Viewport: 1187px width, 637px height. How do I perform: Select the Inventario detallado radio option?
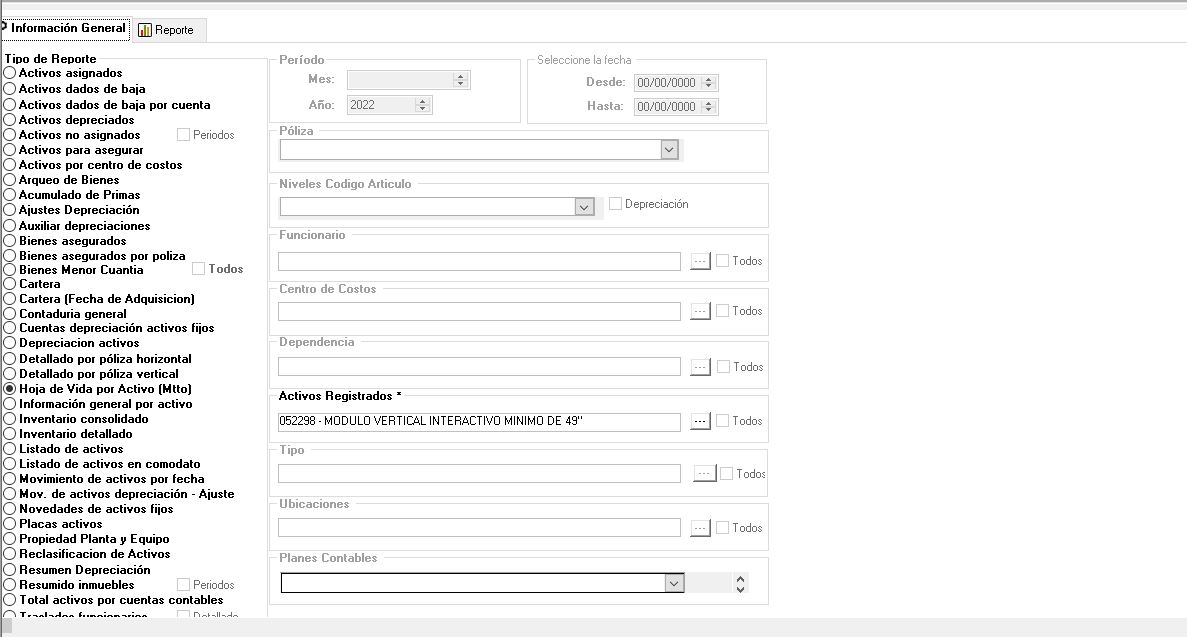[10, 434]
